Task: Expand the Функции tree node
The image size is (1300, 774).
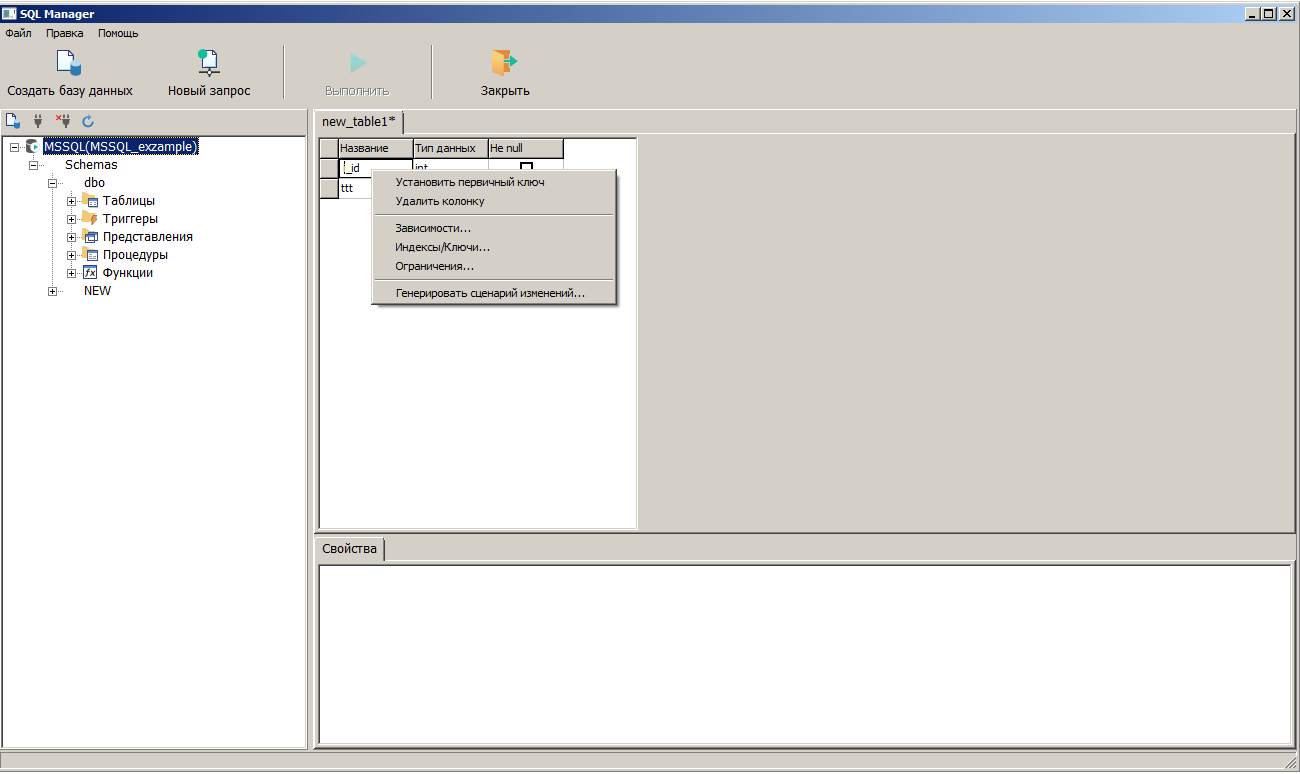Action: 72,273
